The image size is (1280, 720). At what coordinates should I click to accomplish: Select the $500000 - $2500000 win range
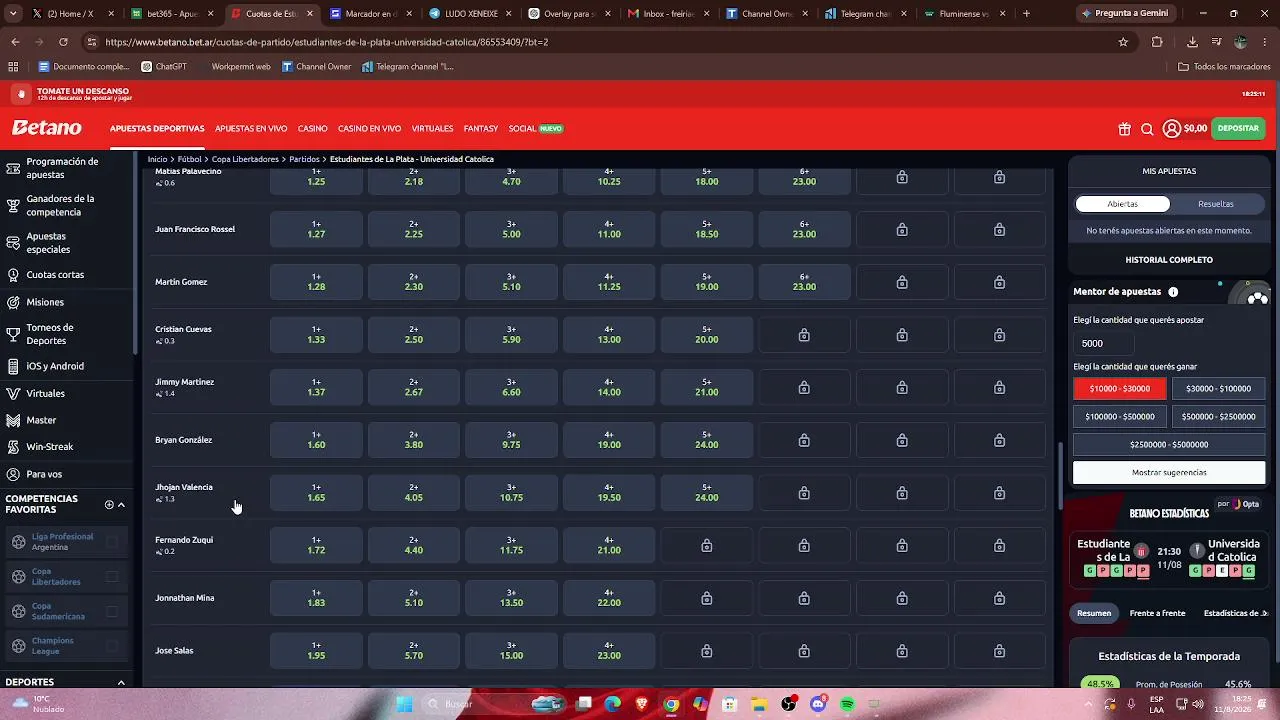click(1218, 416)
